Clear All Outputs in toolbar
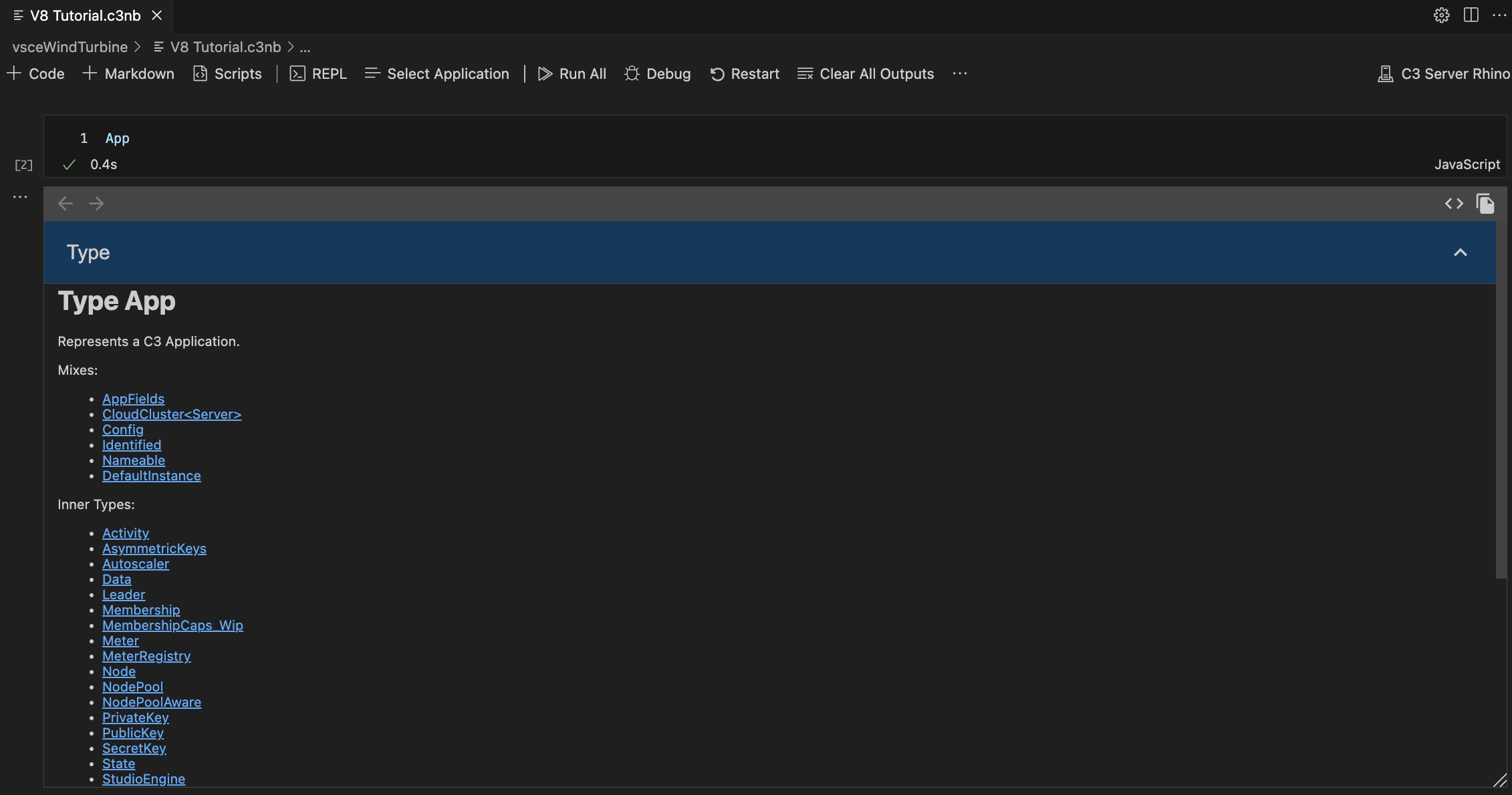Image resolution: width=1512 pixels, height=795 pixels. pyautogui.click(x=866, y=73)
